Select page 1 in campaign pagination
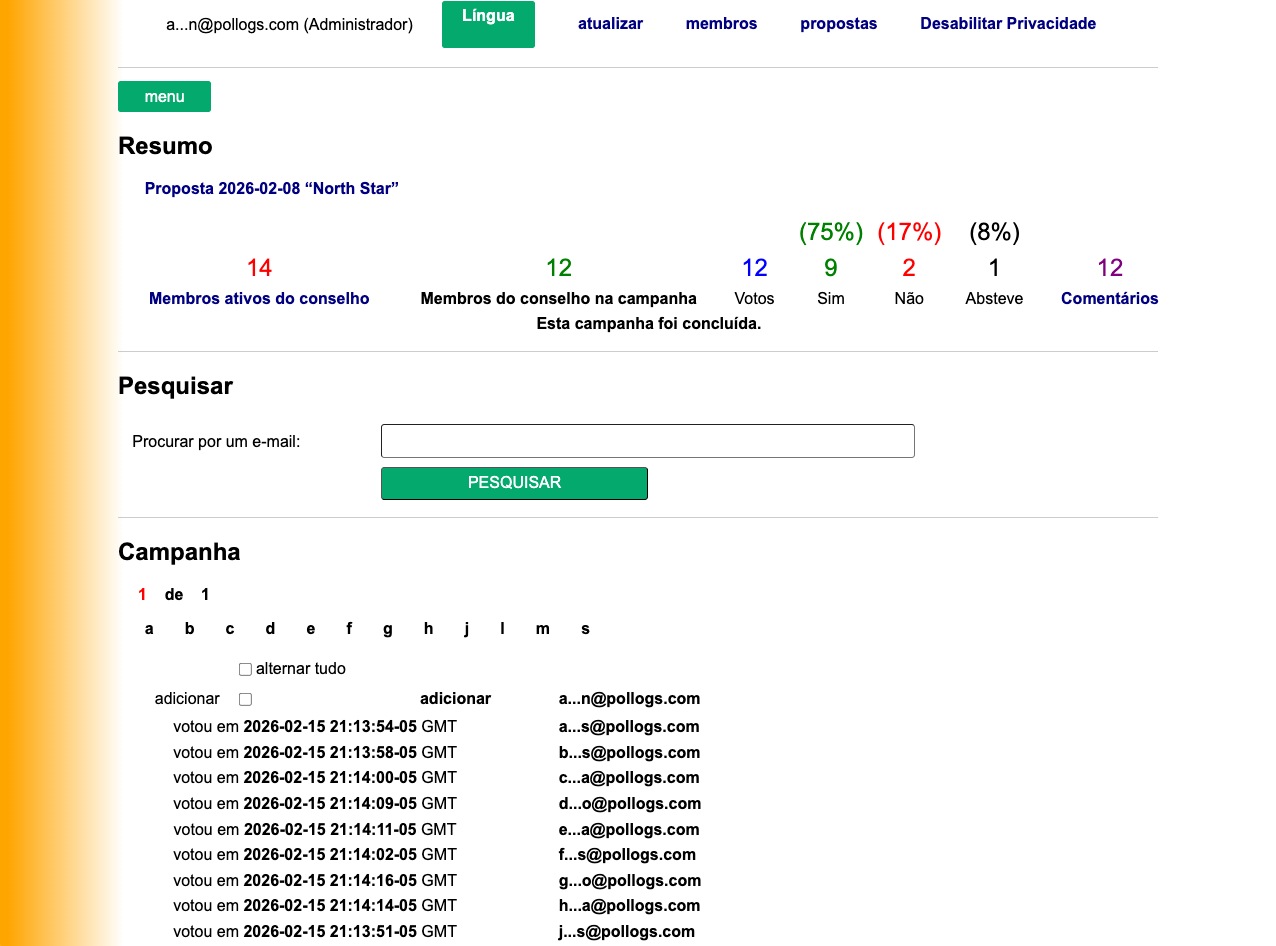Screen dimensions: 1276x946 [x=142, y=595]
